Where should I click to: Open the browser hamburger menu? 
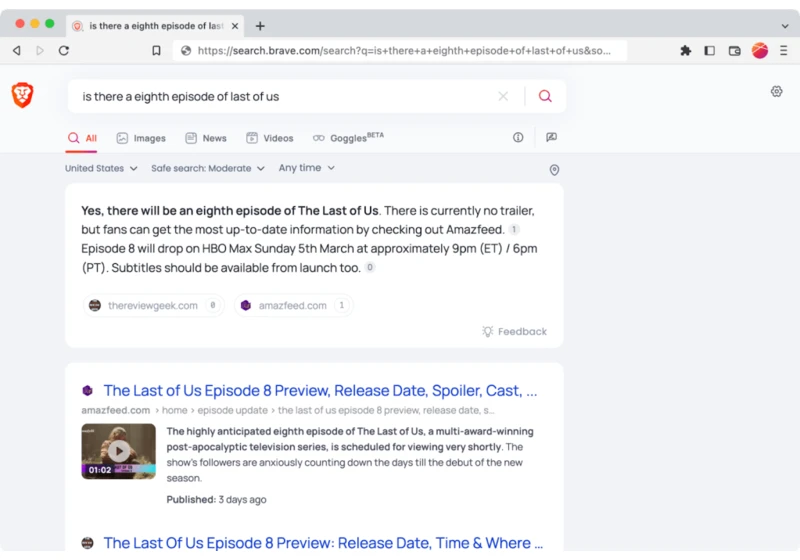point(783,50)
